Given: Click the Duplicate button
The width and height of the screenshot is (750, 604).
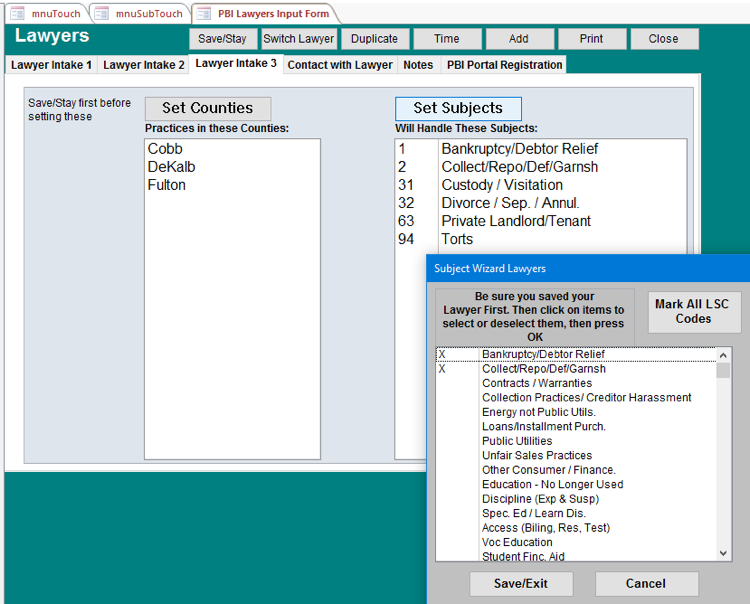Looking at the screenshot, I should (x=374, y=39).
